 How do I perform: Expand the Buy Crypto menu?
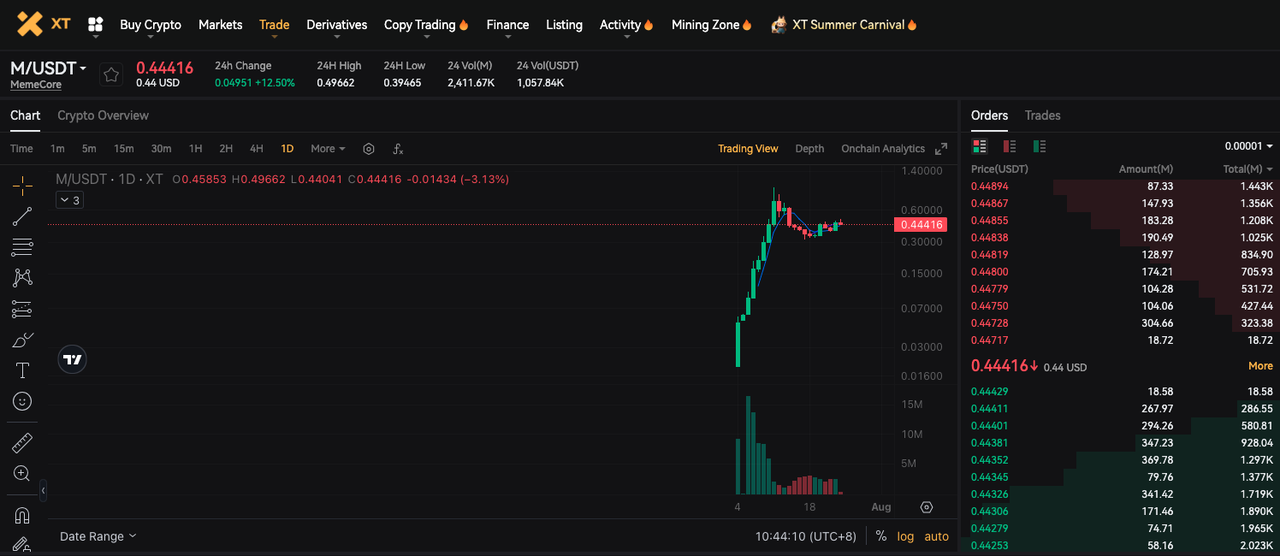150,25
